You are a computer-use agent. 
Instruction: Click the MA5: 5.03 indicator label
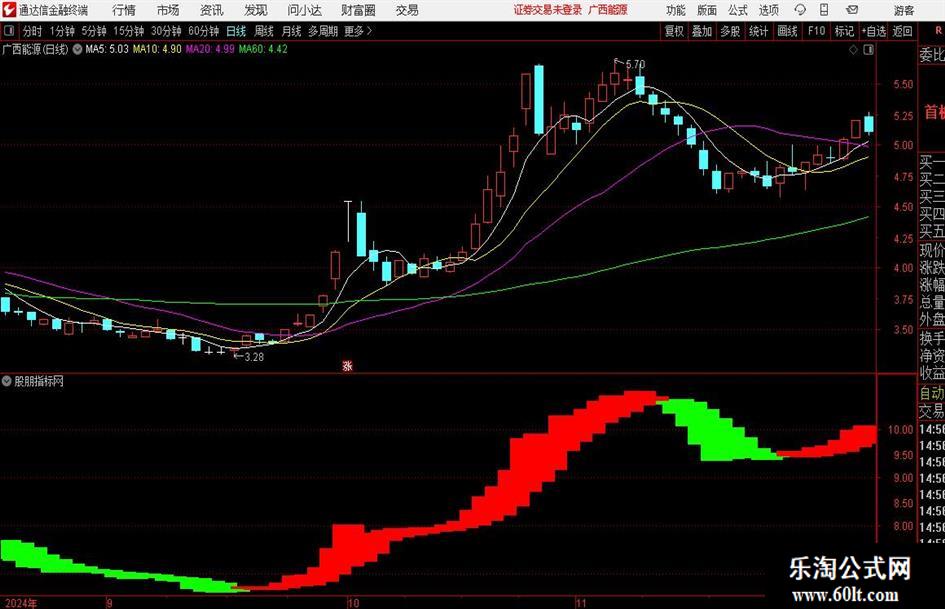coord(107,49)
